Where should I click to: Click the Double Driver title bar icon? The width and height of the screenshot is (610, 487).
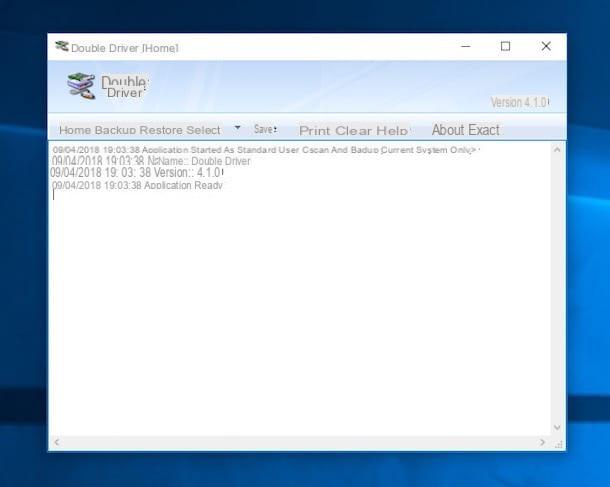coord(62,47)
